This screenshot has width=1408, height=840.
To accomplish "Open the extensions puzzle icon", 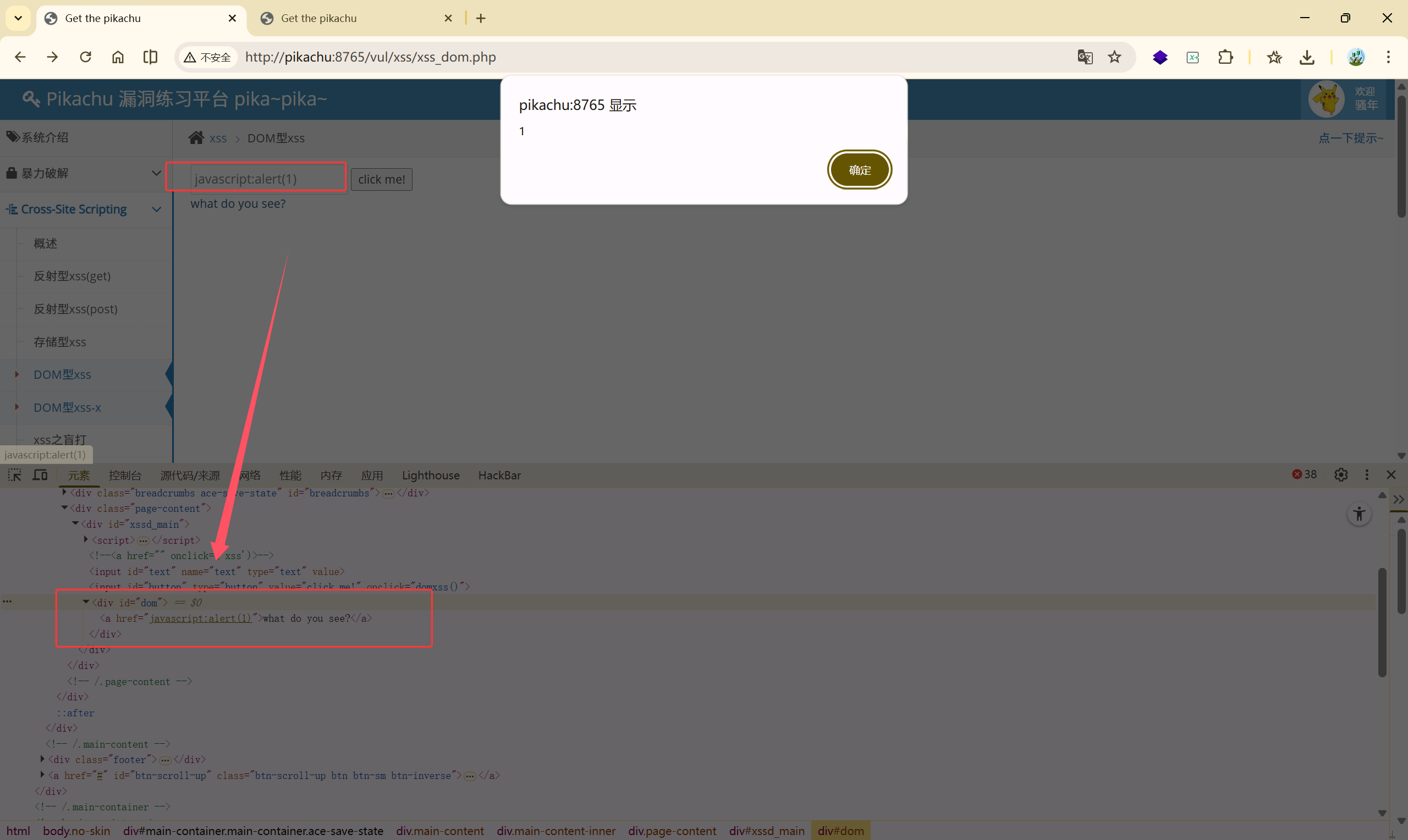I will click(1225, 57).
